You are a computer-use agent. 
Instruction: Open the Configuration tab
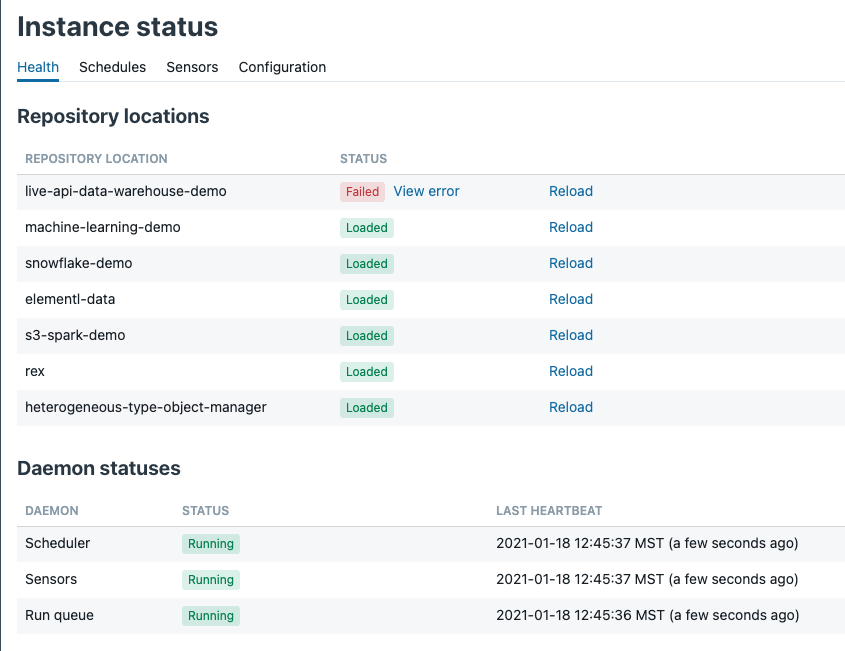pyautogui.click(x=282, y=67)
